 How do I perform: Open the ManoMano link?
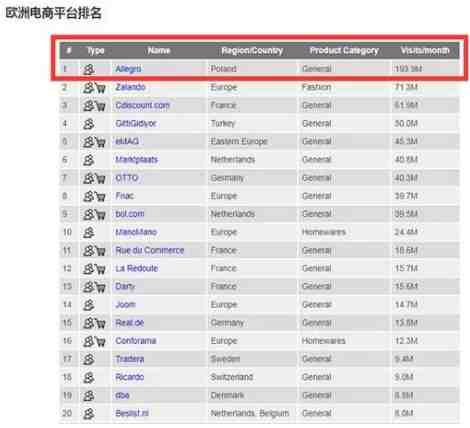click(136, 232)
